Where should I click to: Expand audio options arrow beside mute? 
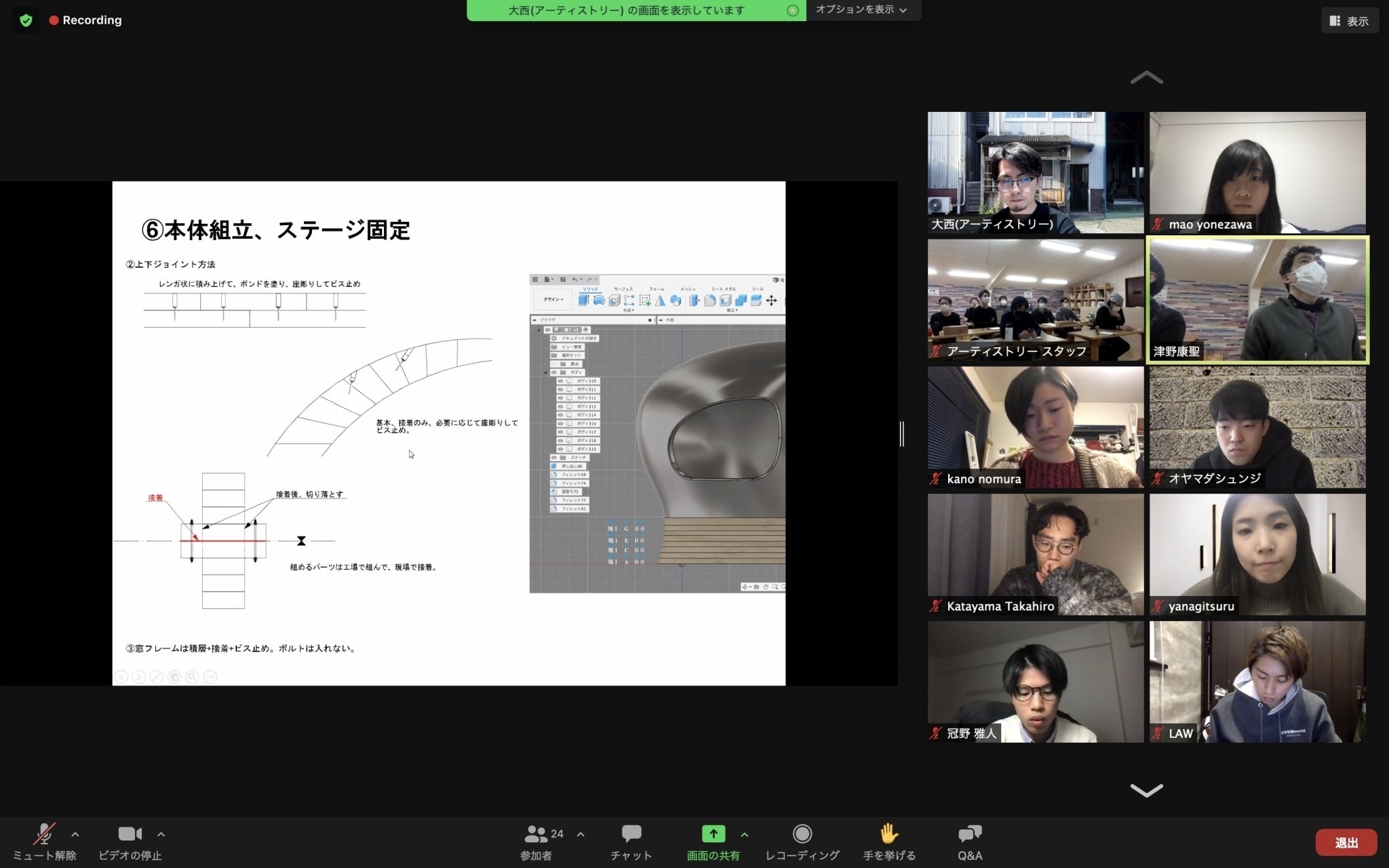(x=75, y=834)
